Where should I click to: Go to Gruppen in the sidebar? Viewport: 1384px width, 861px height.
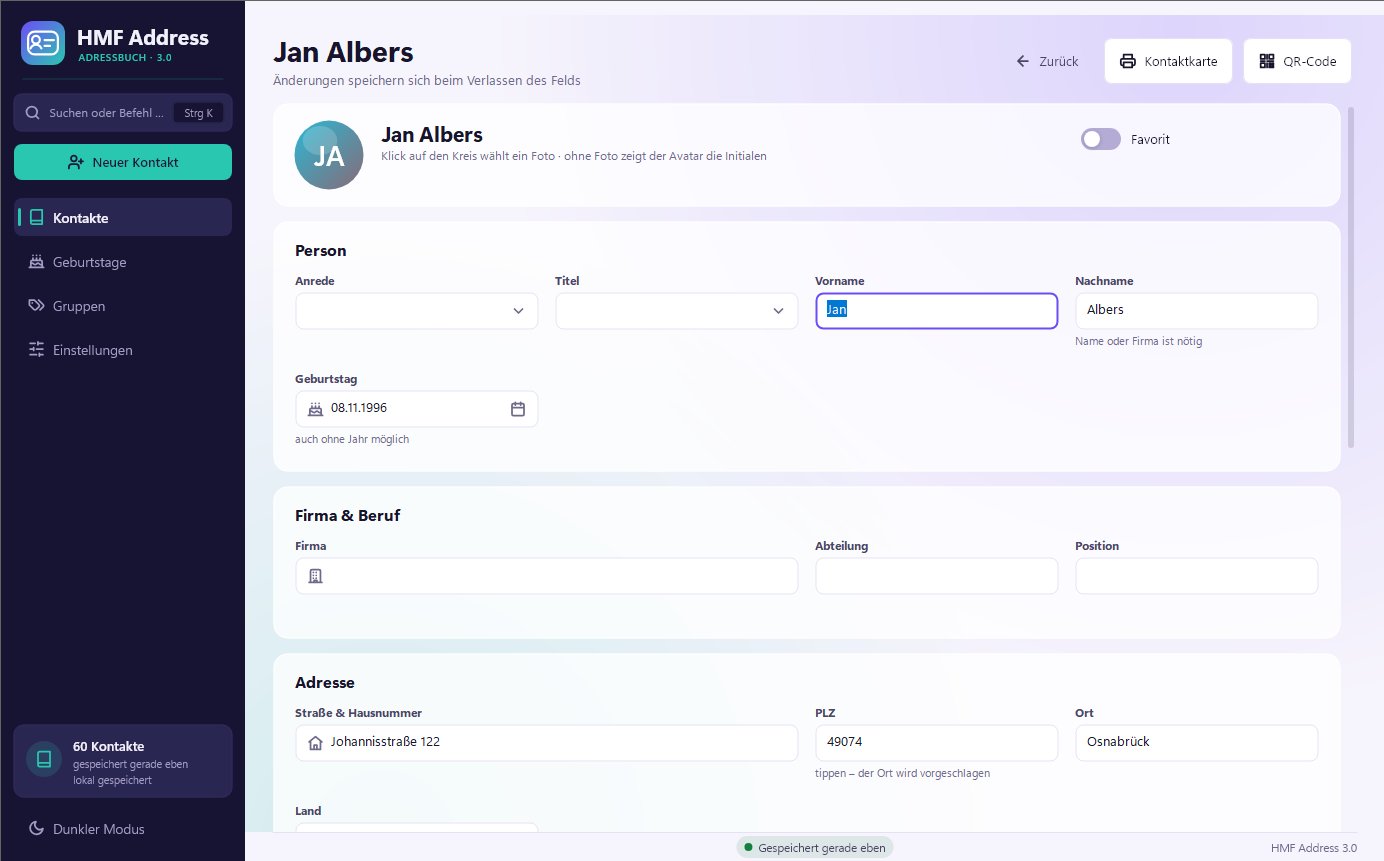[123, 306]
